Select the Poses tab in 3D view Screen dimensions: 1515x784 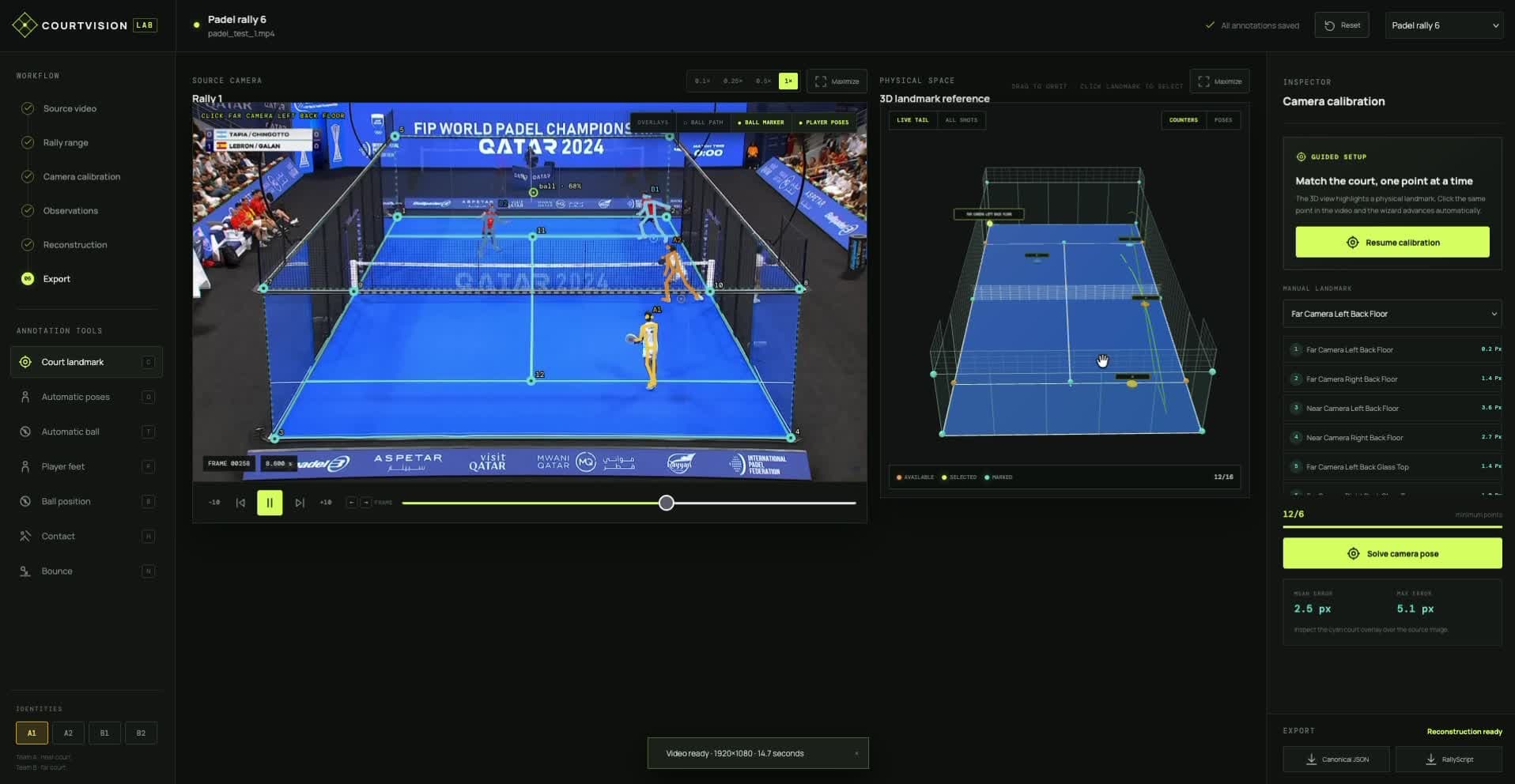(1223, 120)
